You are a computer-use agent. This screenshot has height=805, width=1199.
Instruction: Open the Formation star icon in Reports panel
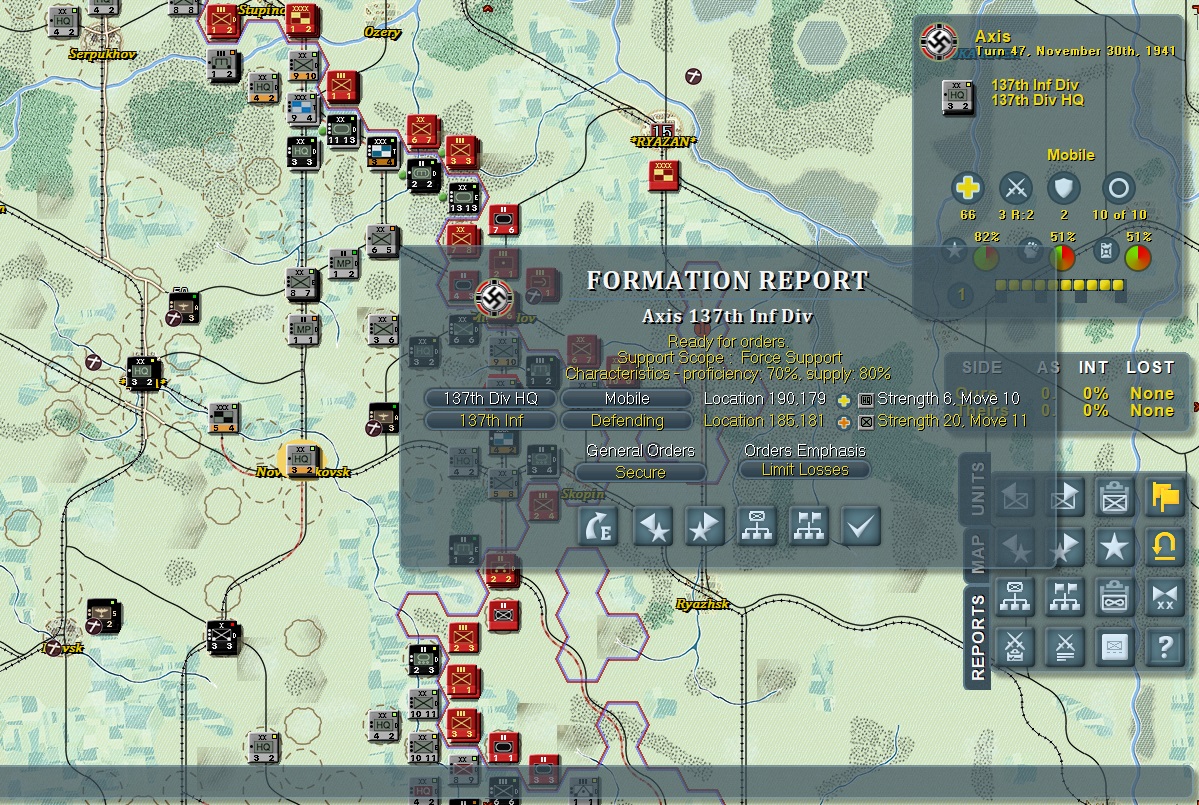[1114, 547]
